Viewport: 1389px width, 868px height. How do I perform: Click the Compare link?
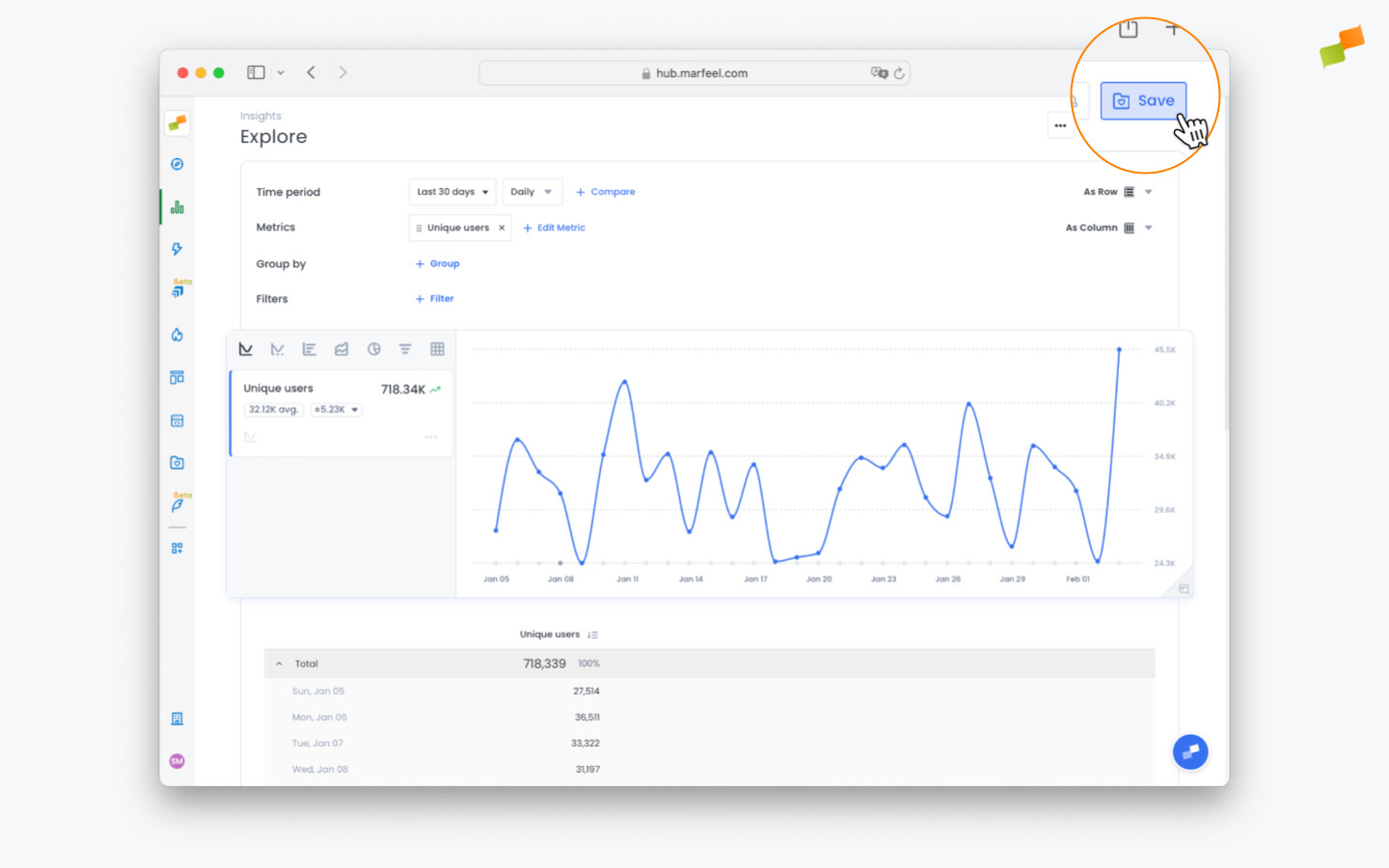606,192
